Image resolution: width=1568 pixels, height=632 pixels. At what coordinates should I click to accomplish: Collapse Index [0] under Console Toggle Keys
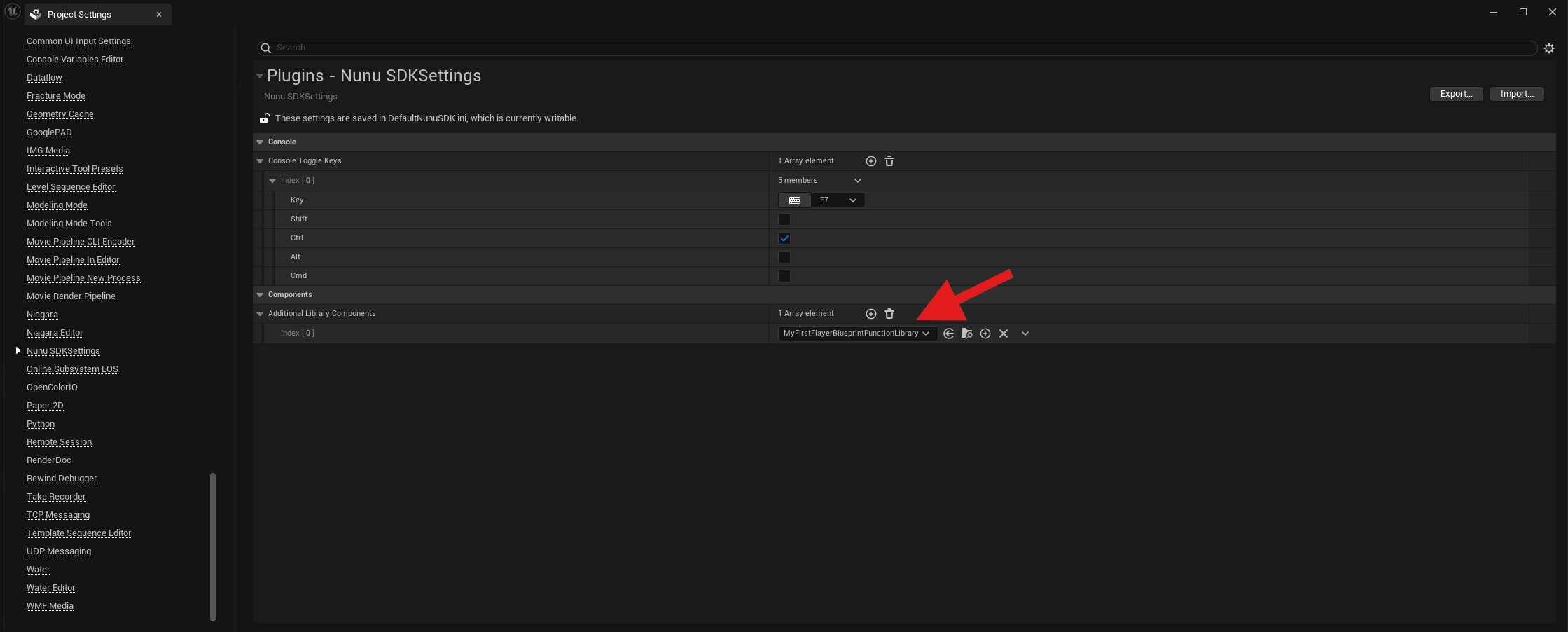coord(272,181)
